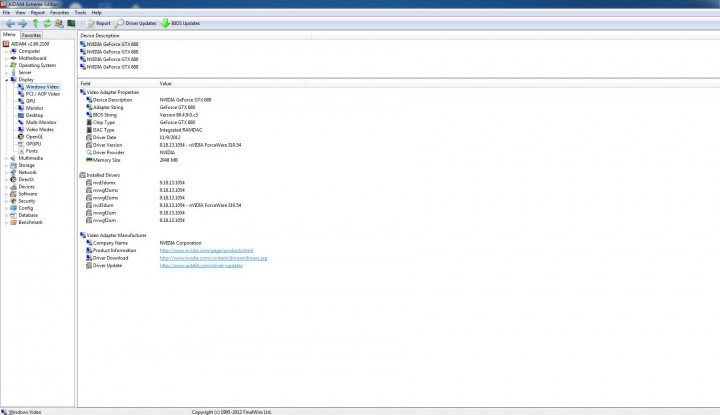This screenshot has height=415, width=720.
Task: Click the green Up arrow toolbar icon
Action: [x=35, y=23]
